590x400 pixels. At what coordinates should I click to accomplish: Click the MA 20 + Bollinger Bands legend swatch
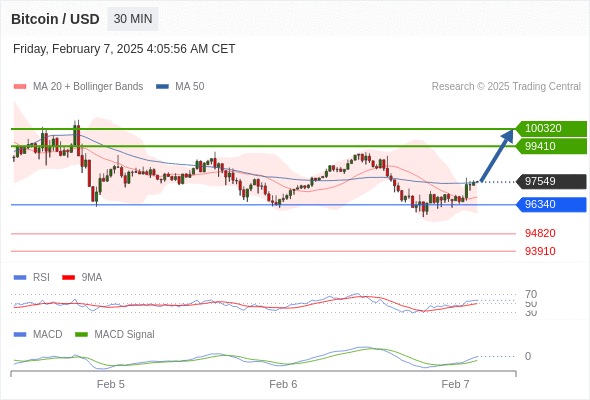point(20,87)
